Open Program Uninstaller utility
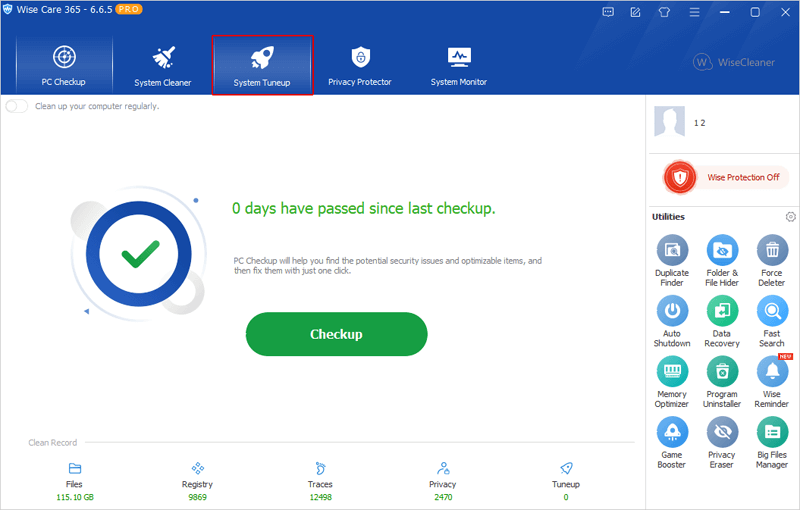 point(722,382)
